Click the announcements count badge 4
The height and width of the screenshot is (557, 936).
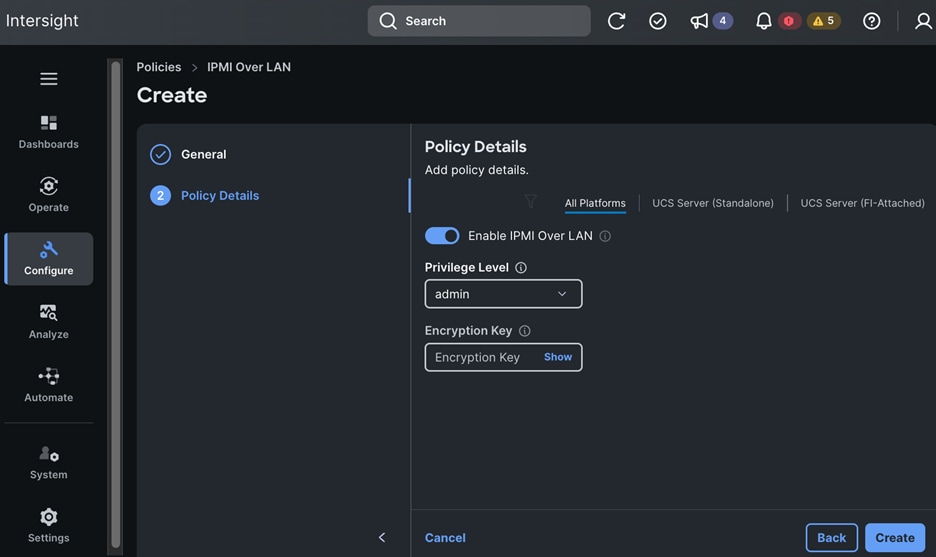click(x=722, y=21)
